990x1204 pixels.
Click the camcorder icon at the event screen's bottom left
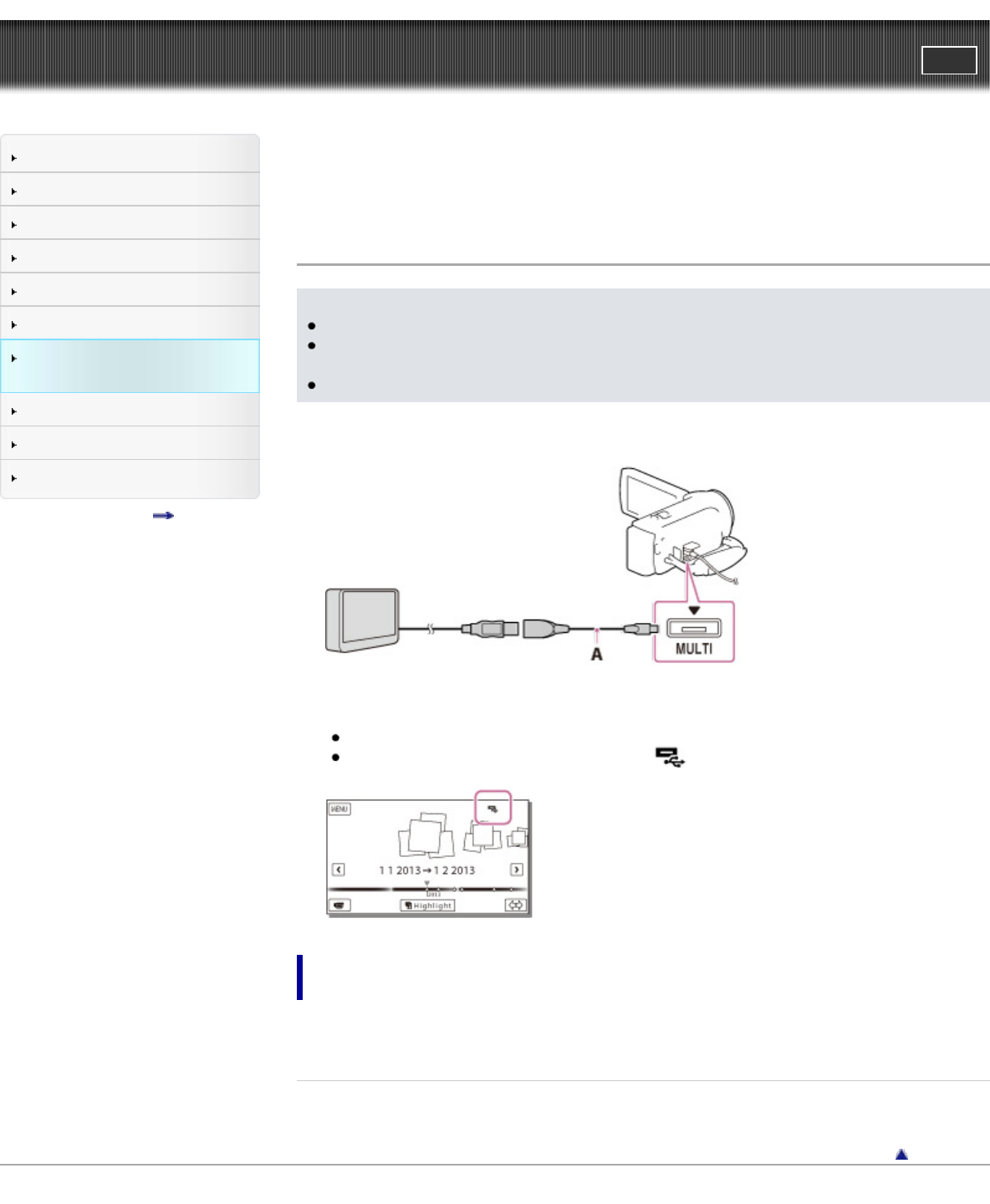pos(339,905)
